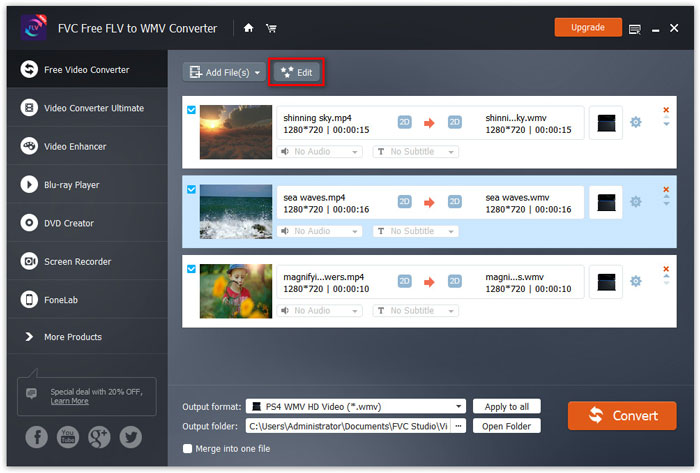700x473 pixels.
Task: Expand More Products in sidebar
Action: (x=87, y=336)
